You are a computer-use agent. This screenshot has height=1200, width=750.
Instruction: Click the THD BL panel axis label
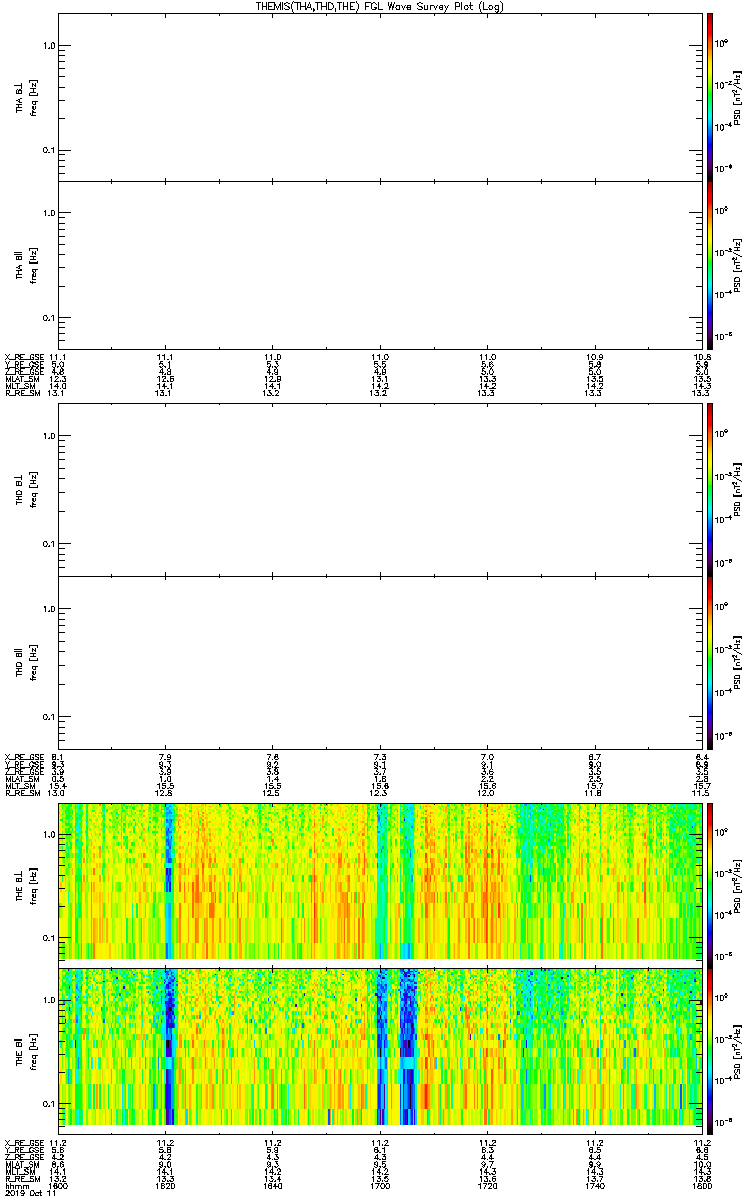point(19,491)
